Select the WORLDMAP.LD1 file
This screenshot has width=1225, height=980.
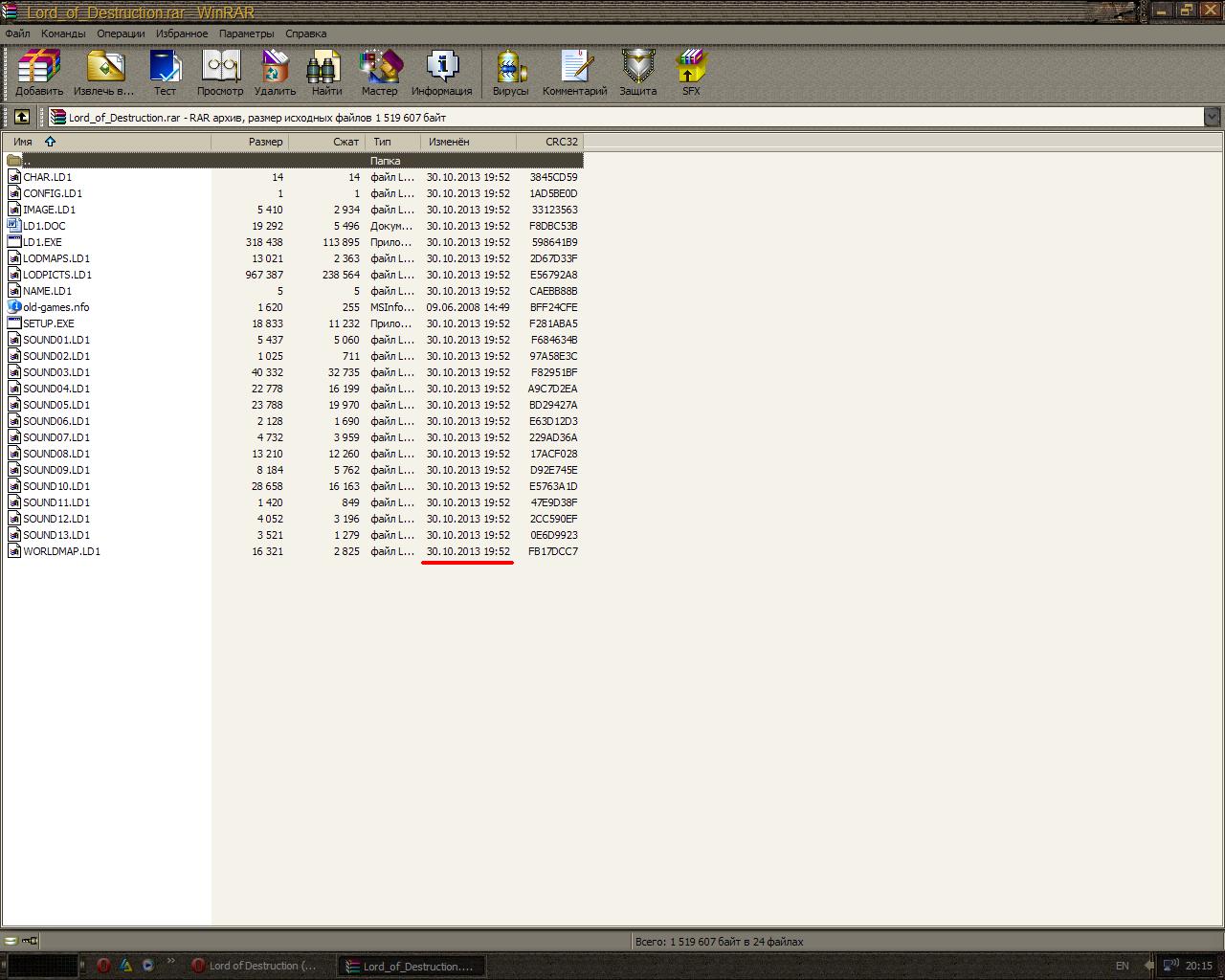(293, 551)
